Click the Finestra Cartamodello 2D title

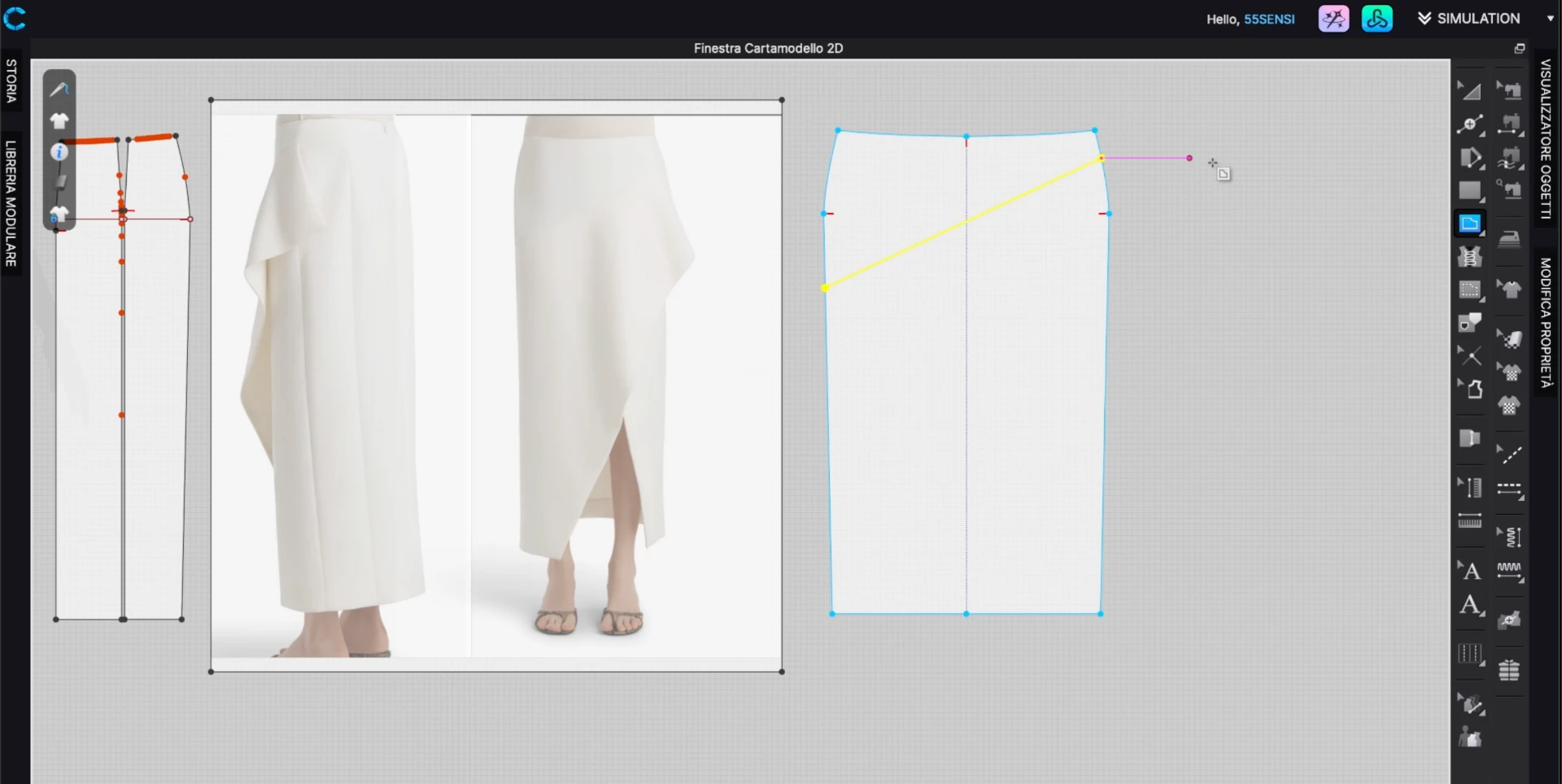point(768,48)
